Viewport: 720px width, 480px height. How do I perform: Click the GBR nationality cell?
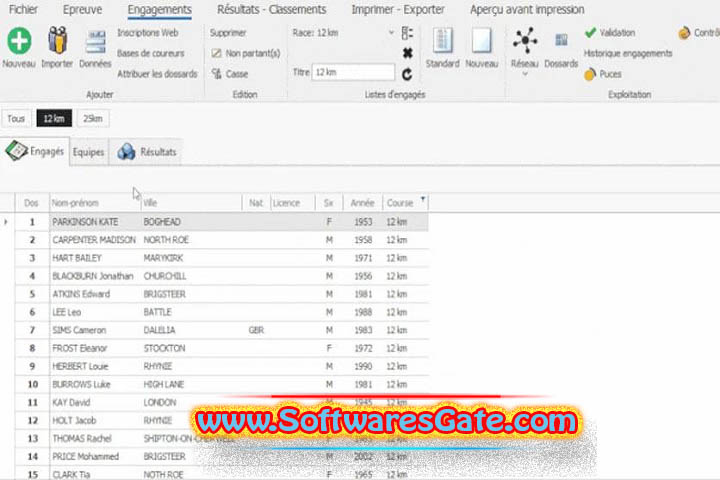pyautogui.click(x=256, y=330)
